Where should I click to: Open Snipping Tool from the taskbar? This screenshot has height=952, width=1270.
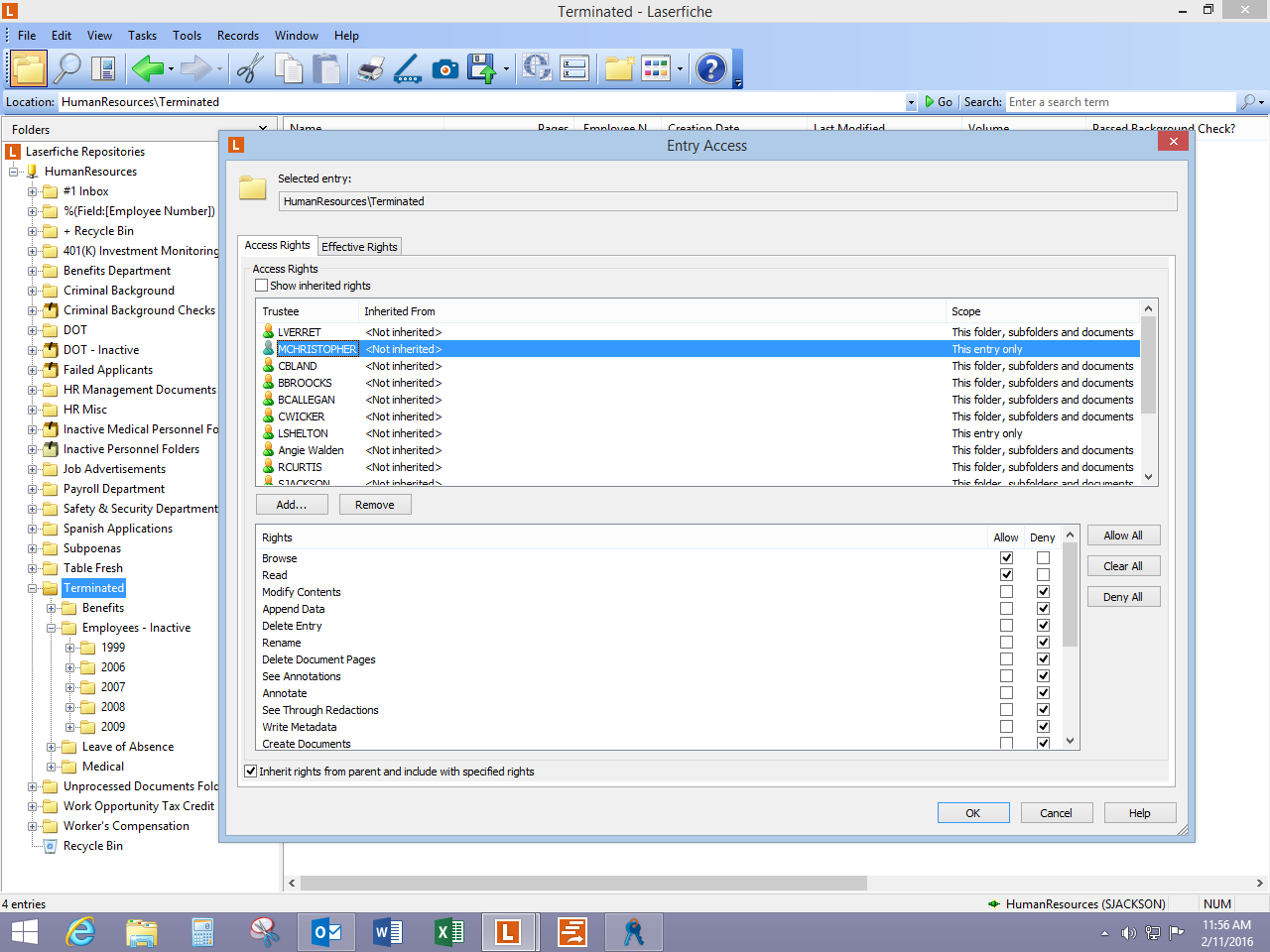coord(265,932)
